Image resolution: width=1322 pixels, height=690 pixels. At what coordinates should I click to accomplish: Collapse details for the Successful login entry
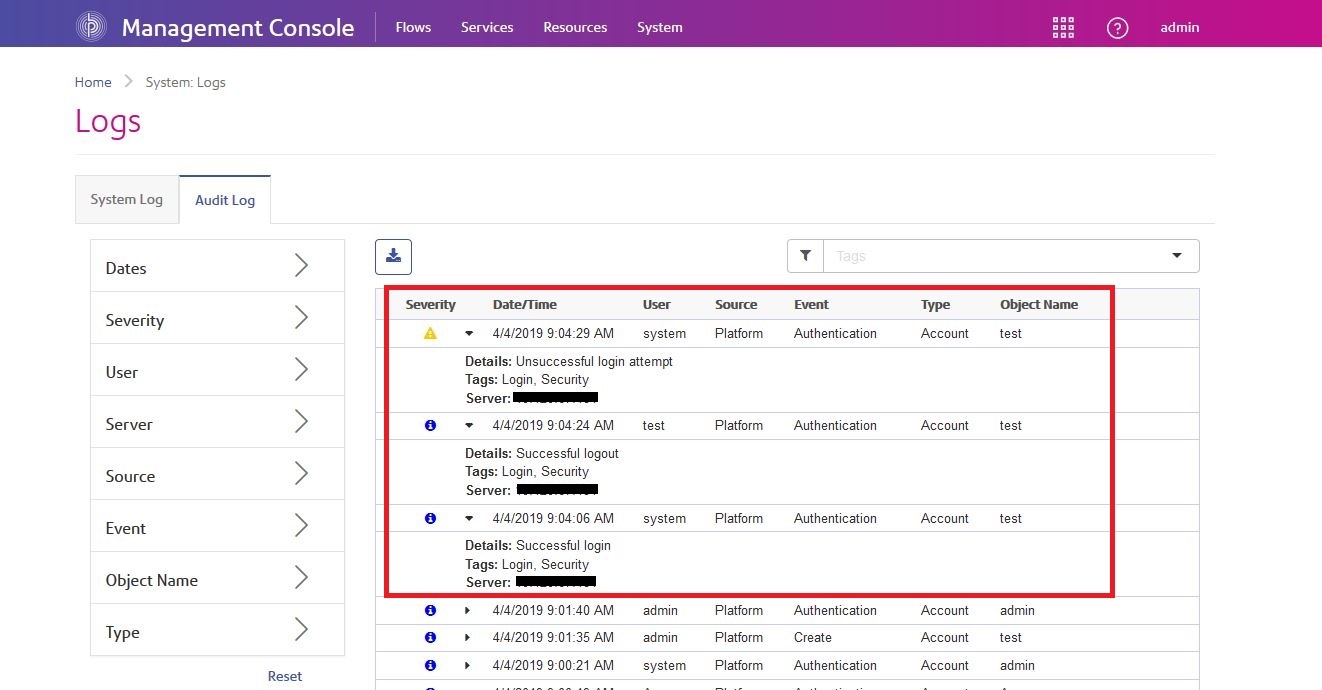pyautogui.click(x=467, y=518)
